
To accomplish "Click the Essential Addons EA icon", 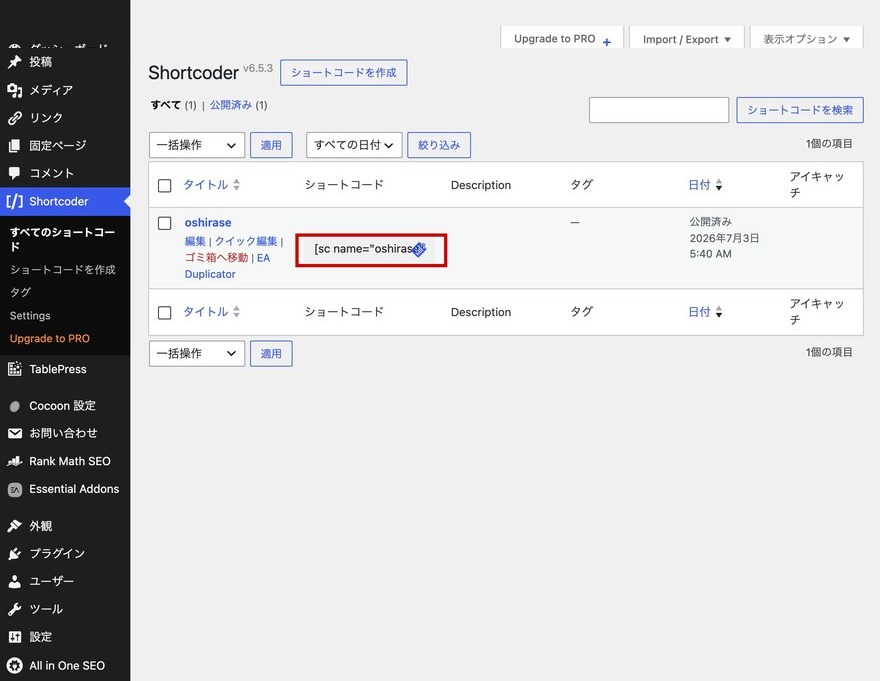I will pyautogui.click(x=15, y=490).
